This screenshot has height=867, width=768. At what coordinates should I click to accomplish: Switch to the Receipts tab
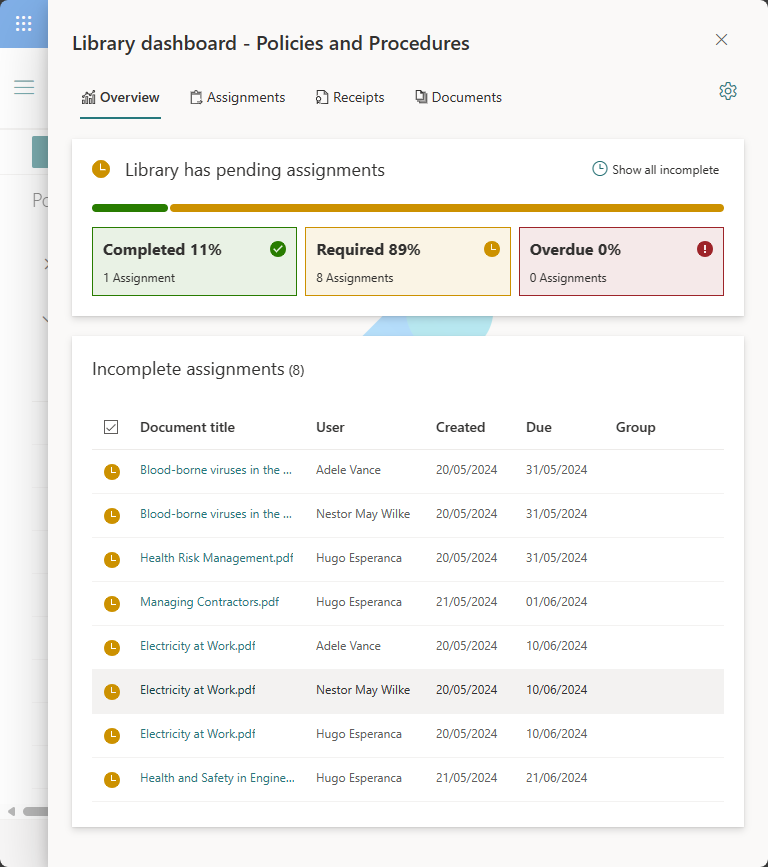click(349, 97)
